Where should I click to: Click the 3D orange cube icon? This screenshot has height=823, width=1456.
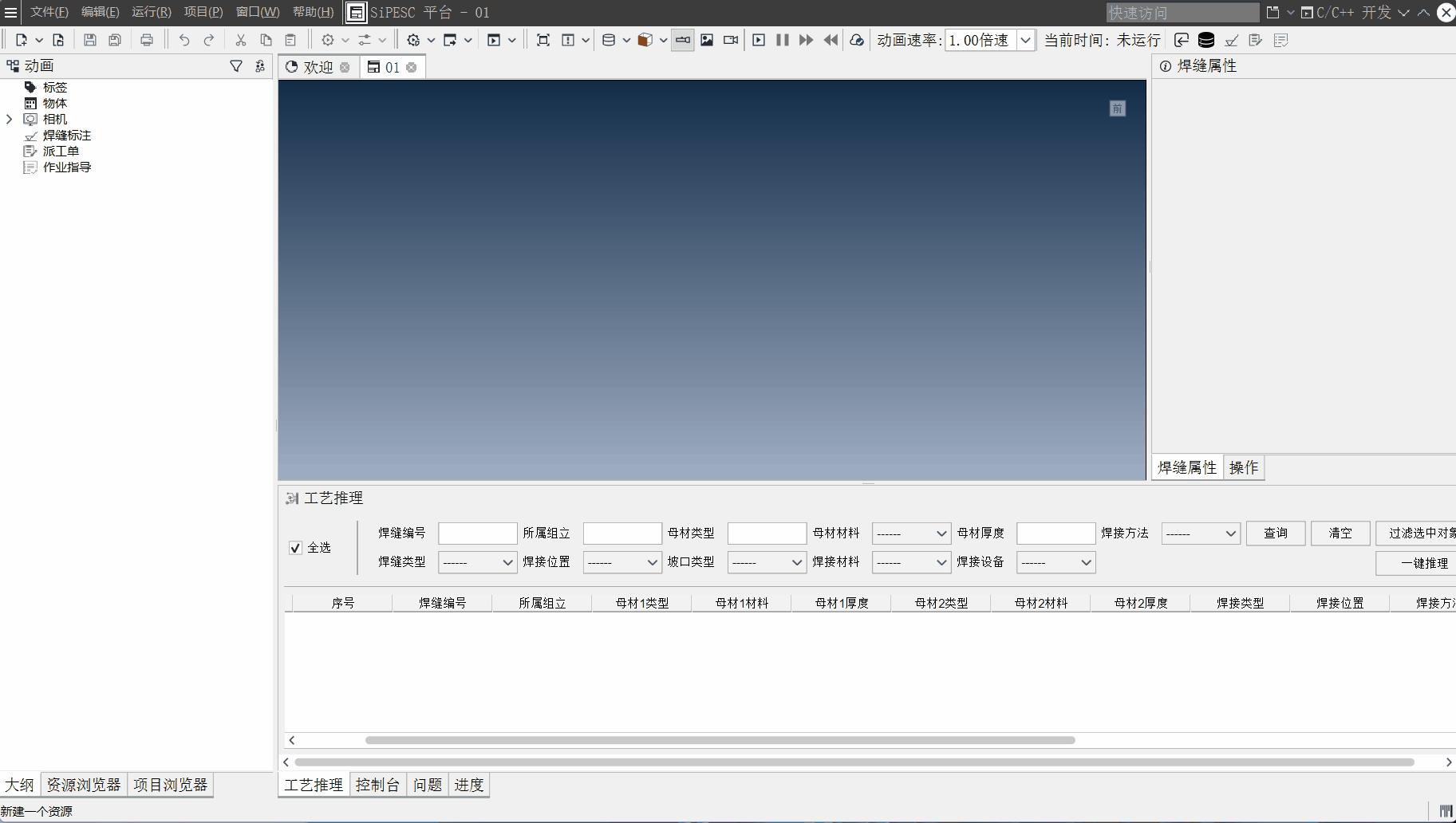(x=645, y=40)
